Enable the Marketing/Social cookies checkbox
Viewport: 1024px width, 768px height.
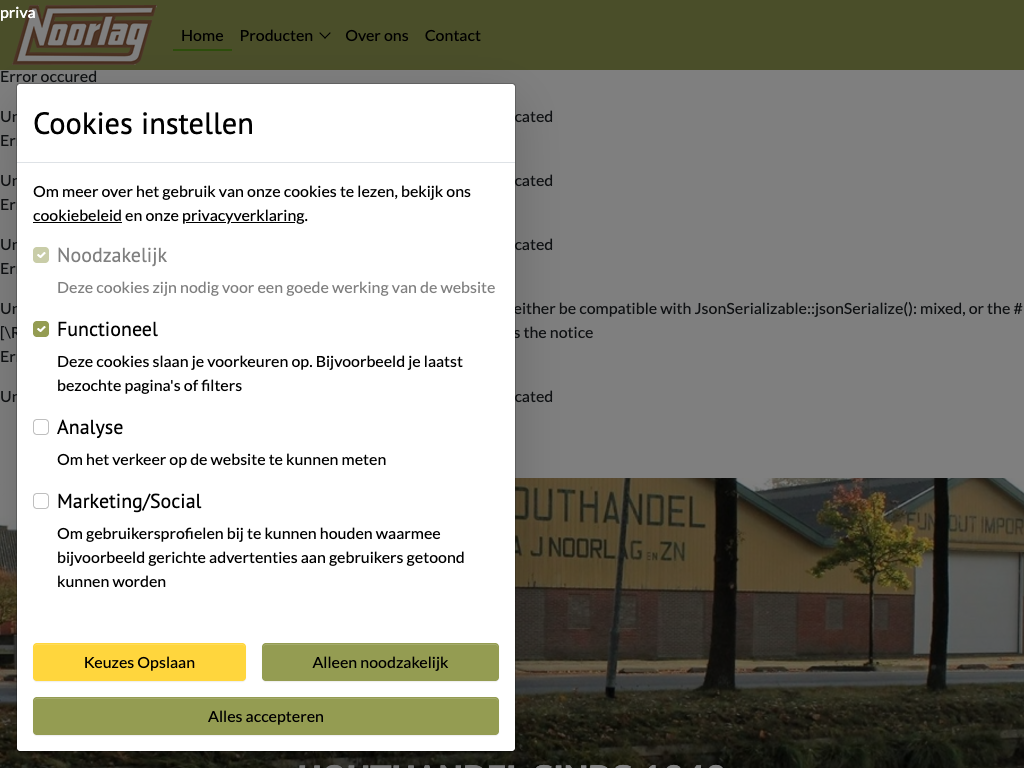coord(41,502)
